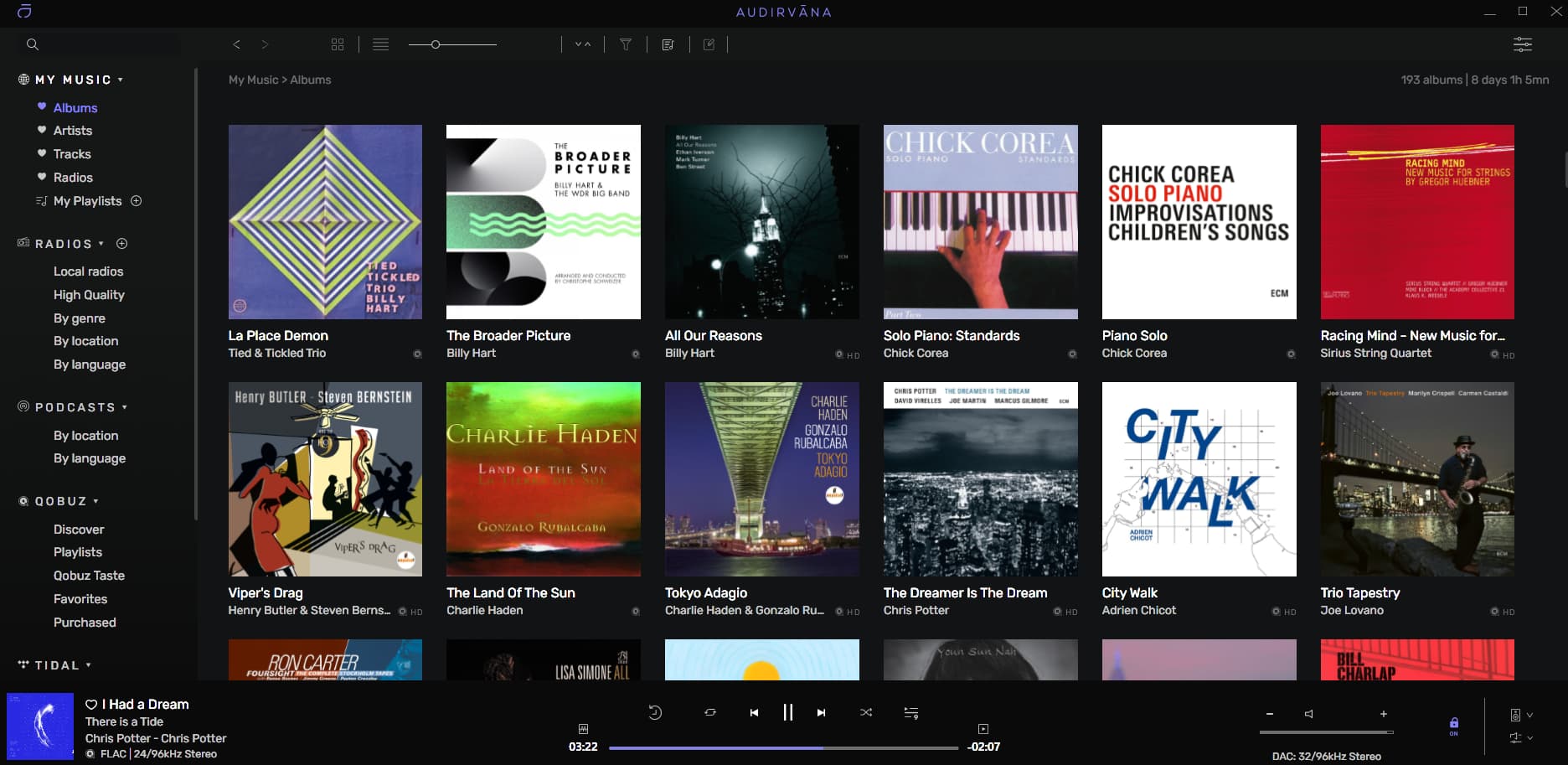Mute audio with the speaker icon

coord(1308,714)
